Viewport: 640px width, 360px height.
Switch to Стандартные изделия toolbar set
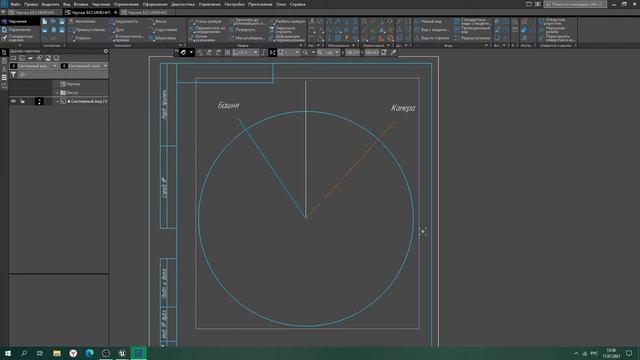click(20, 38)
